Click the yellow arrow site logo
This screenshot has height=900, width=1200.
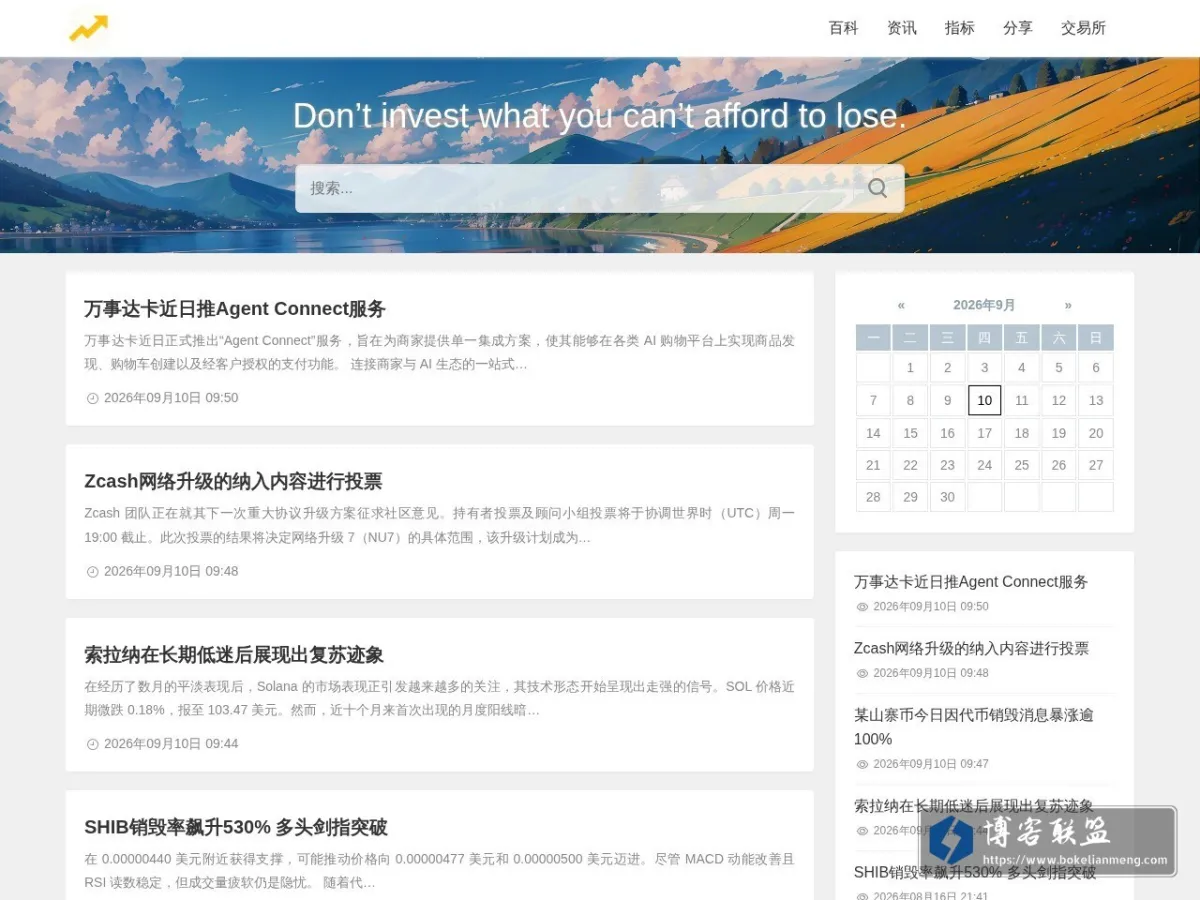88,28
